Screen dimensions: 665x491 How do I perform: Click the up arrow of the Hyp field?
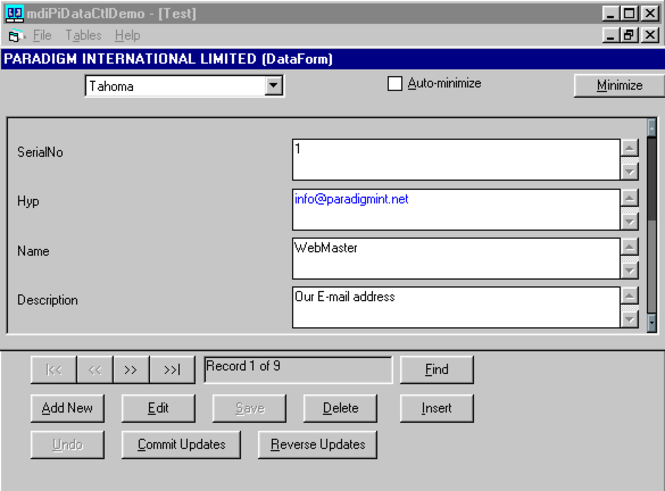630,198
